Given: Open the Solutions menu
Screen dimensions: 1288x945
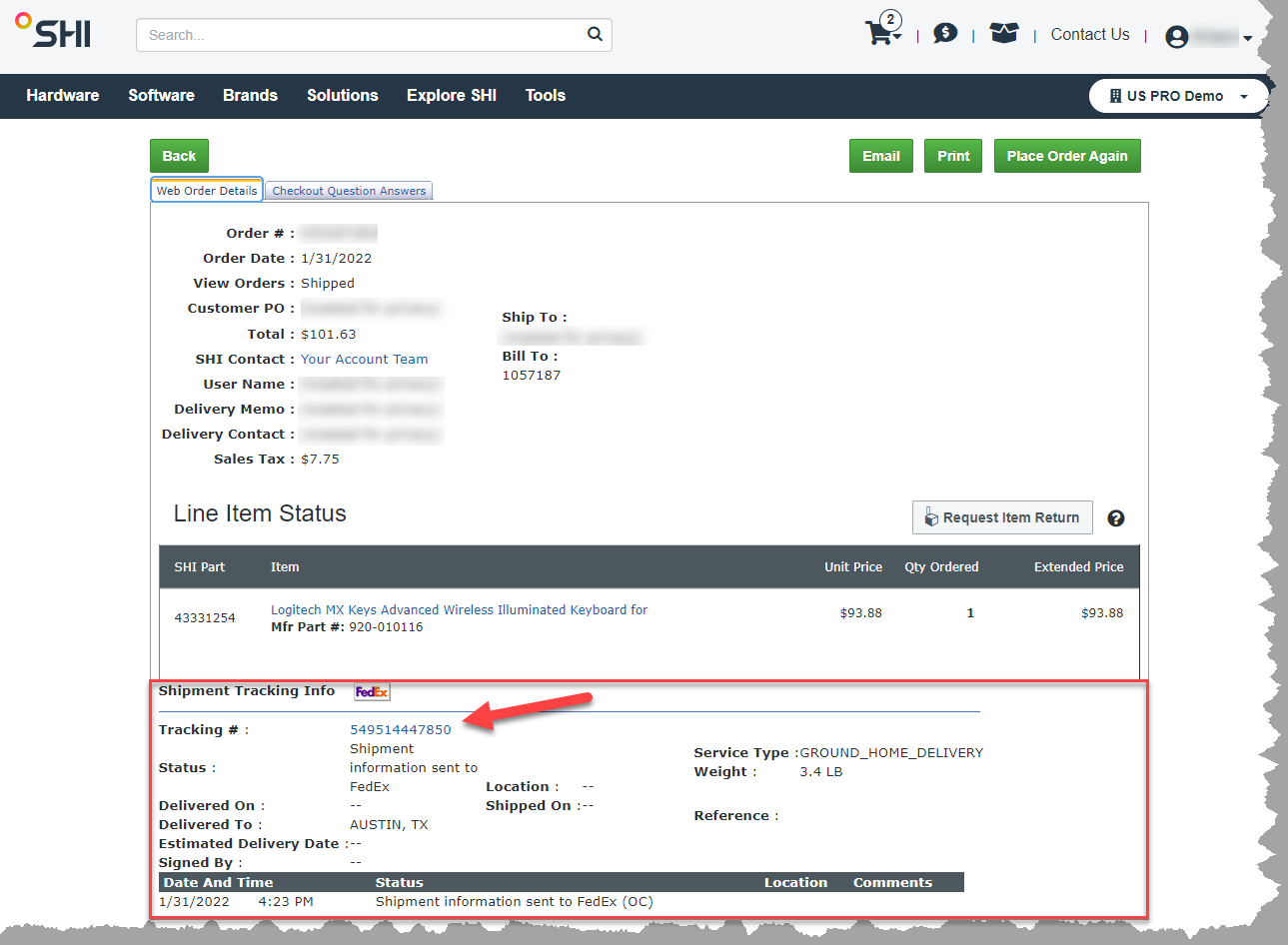Looking at the screenshot, I should (343, 96).
